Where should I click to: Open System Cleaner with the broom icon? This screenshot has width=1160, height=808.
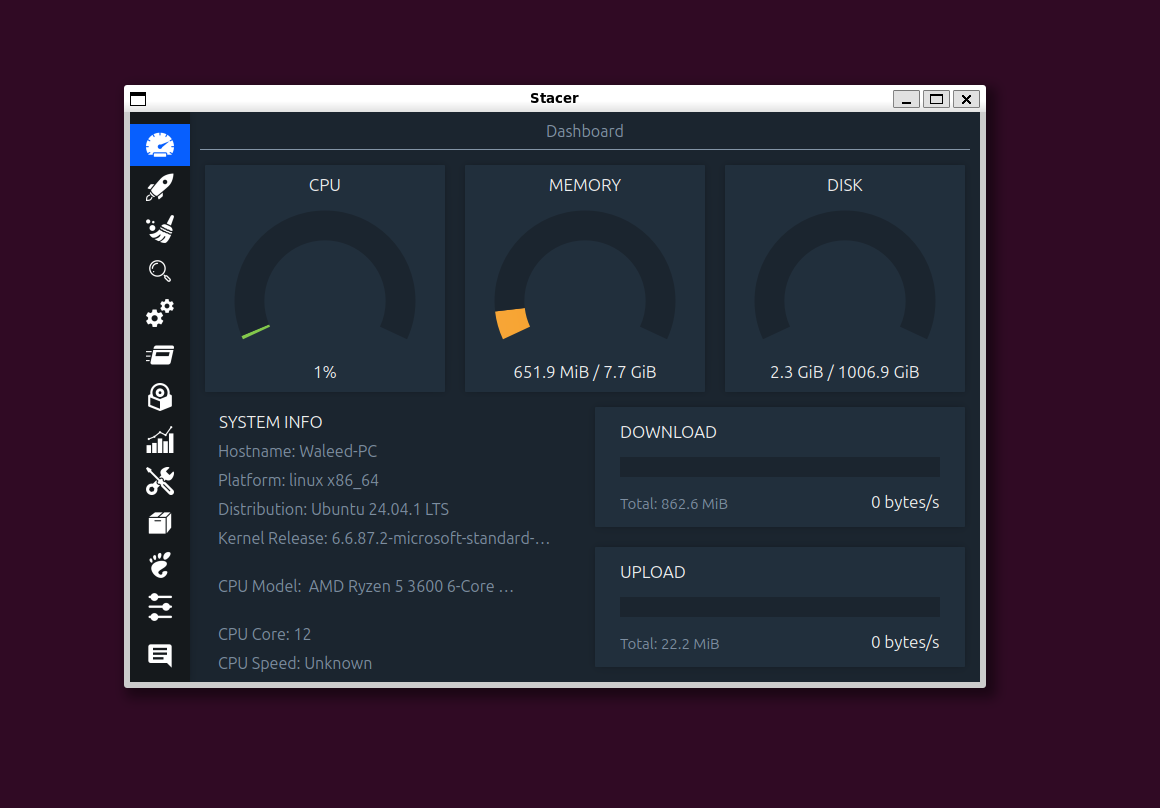pyautogui.click(x=160, y=228)
